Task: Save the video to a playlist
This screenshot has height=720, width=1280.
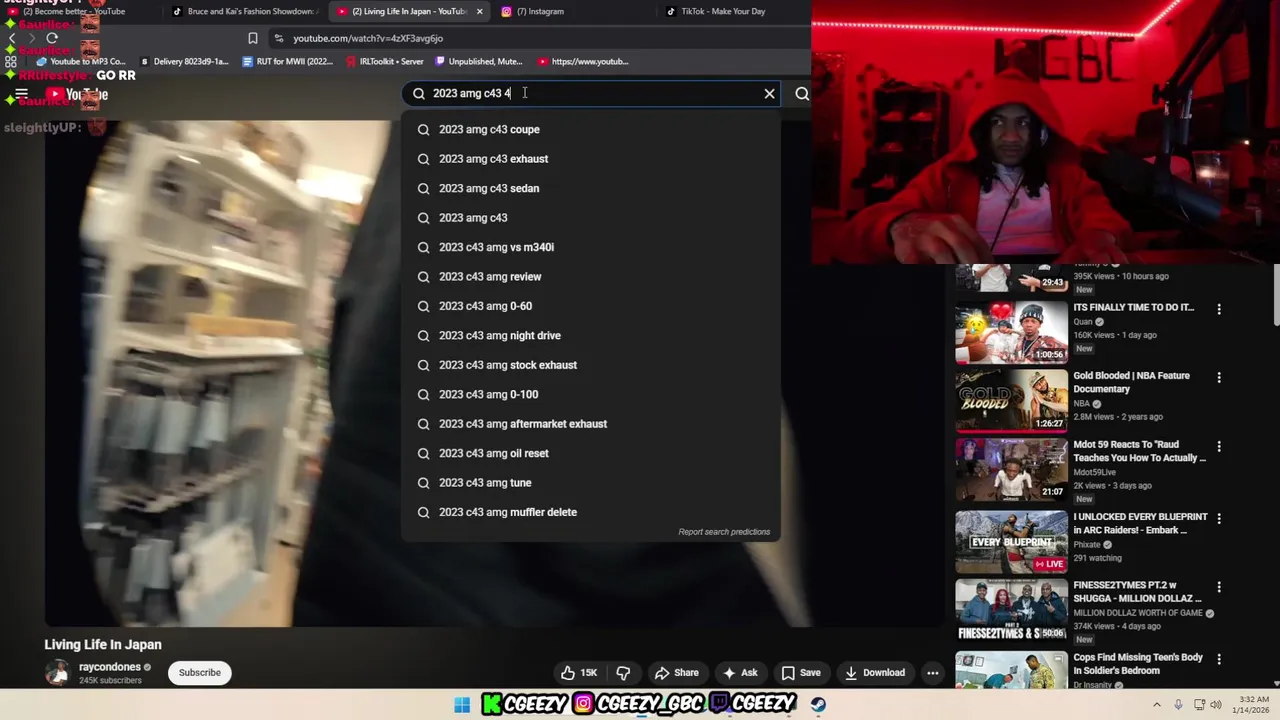Action: point(801,673)
